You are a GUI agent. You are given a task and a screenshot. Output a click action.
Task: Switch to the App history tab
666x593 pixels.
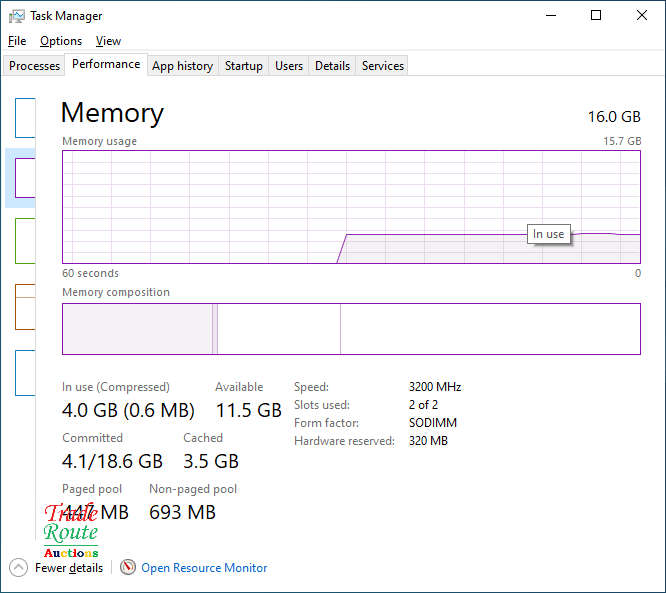[182, 66]
